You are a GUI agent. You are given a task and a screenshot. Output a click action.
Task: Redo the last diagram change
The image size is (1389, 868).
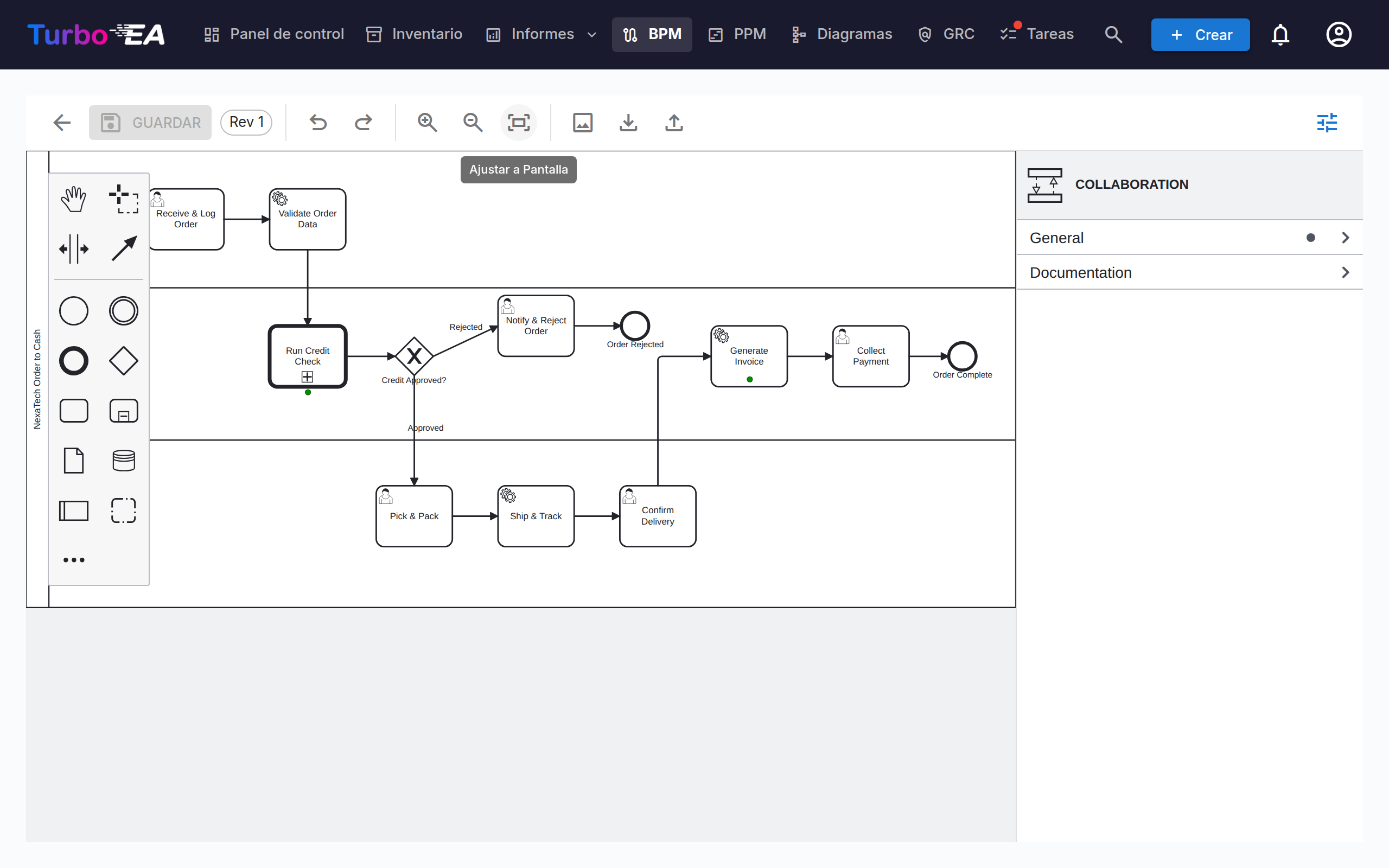point(364,122)
